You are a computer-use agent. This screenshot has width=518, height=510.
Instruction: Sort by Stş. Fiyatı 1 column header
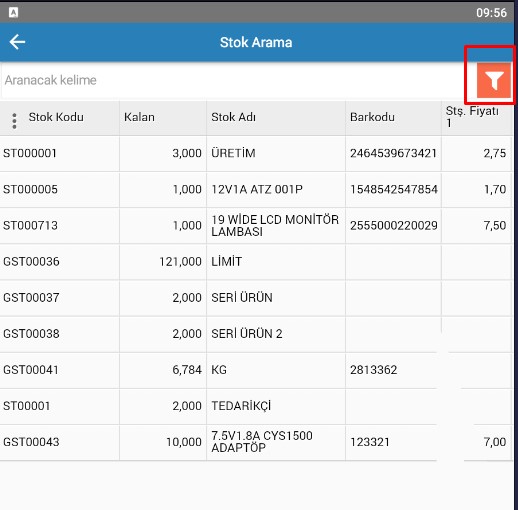tap(472, 117)
